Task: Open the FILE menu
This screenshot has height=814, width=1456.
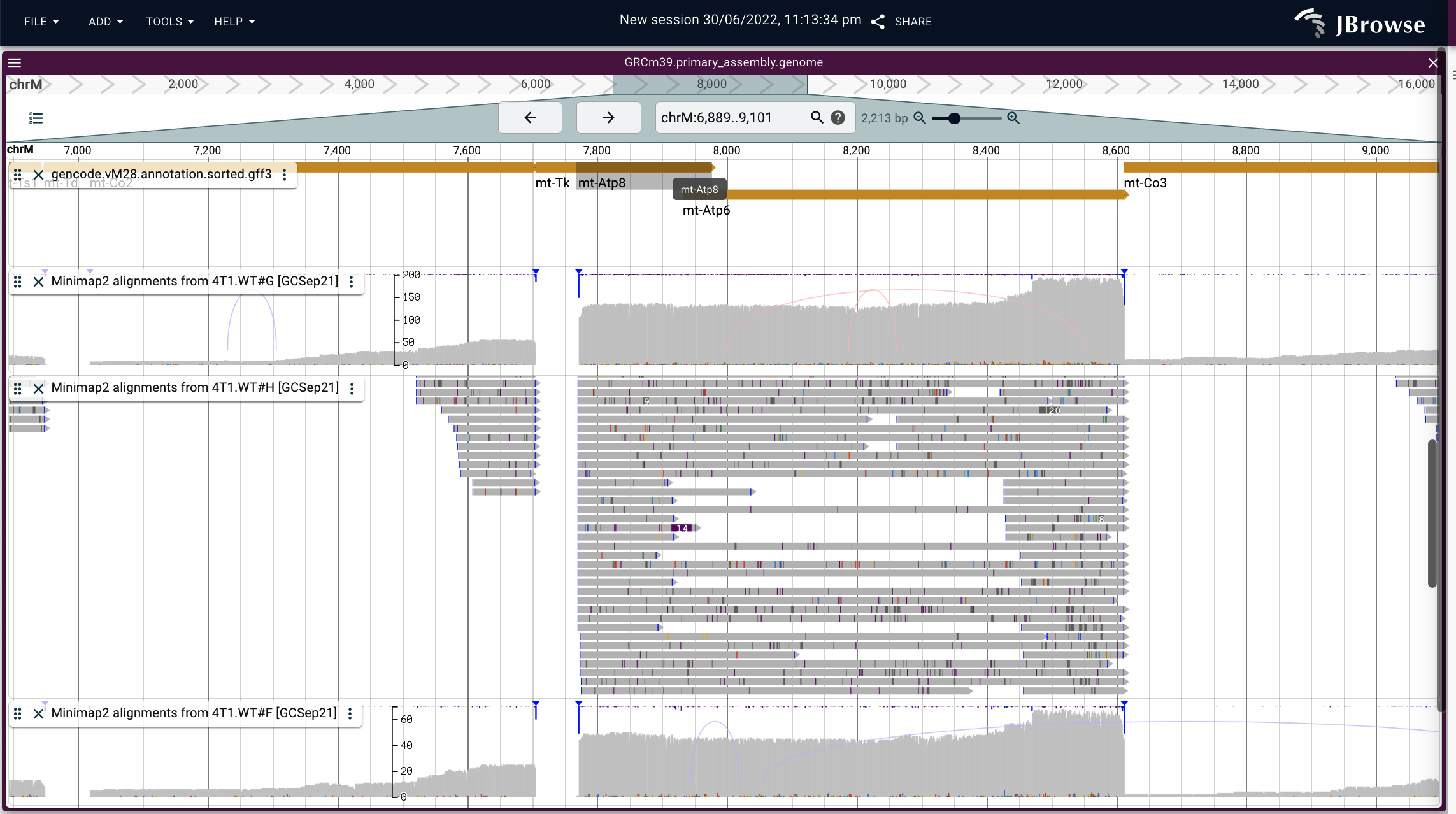Action: click(x=41, y=22)
